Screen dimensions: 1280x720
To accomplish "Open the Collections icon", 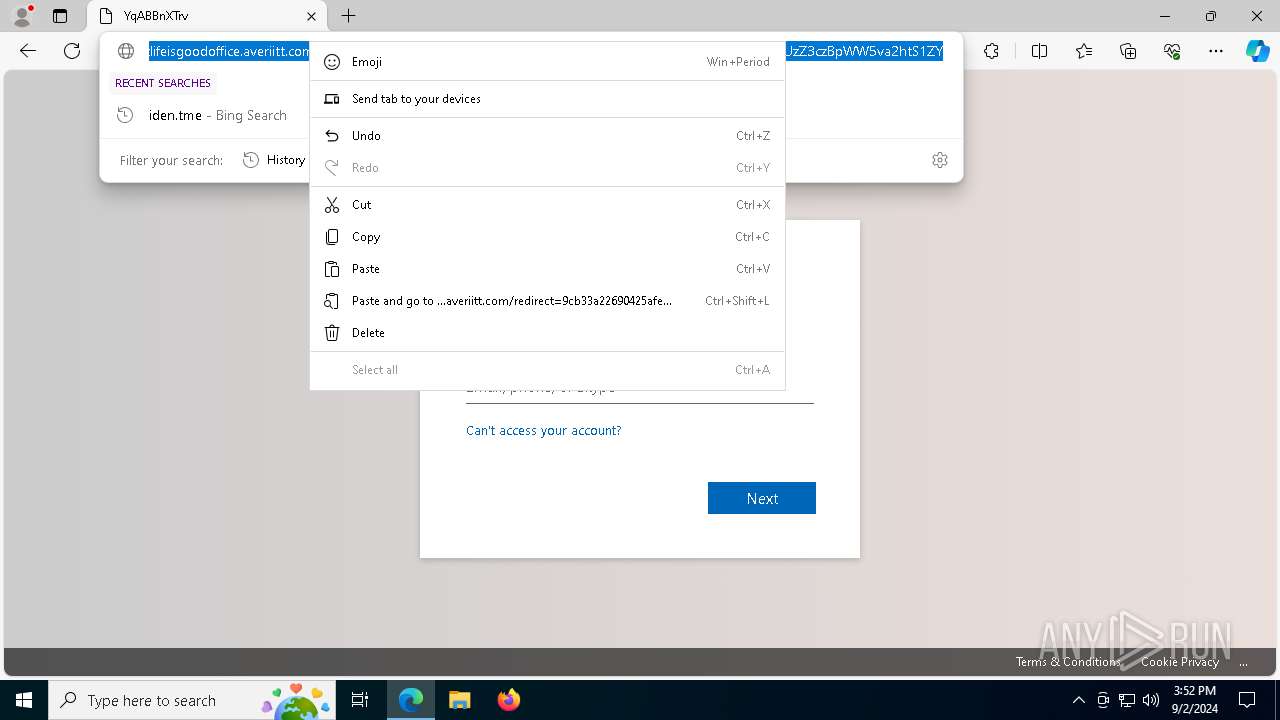I will pyautogui.click(x=1128, y=51).
